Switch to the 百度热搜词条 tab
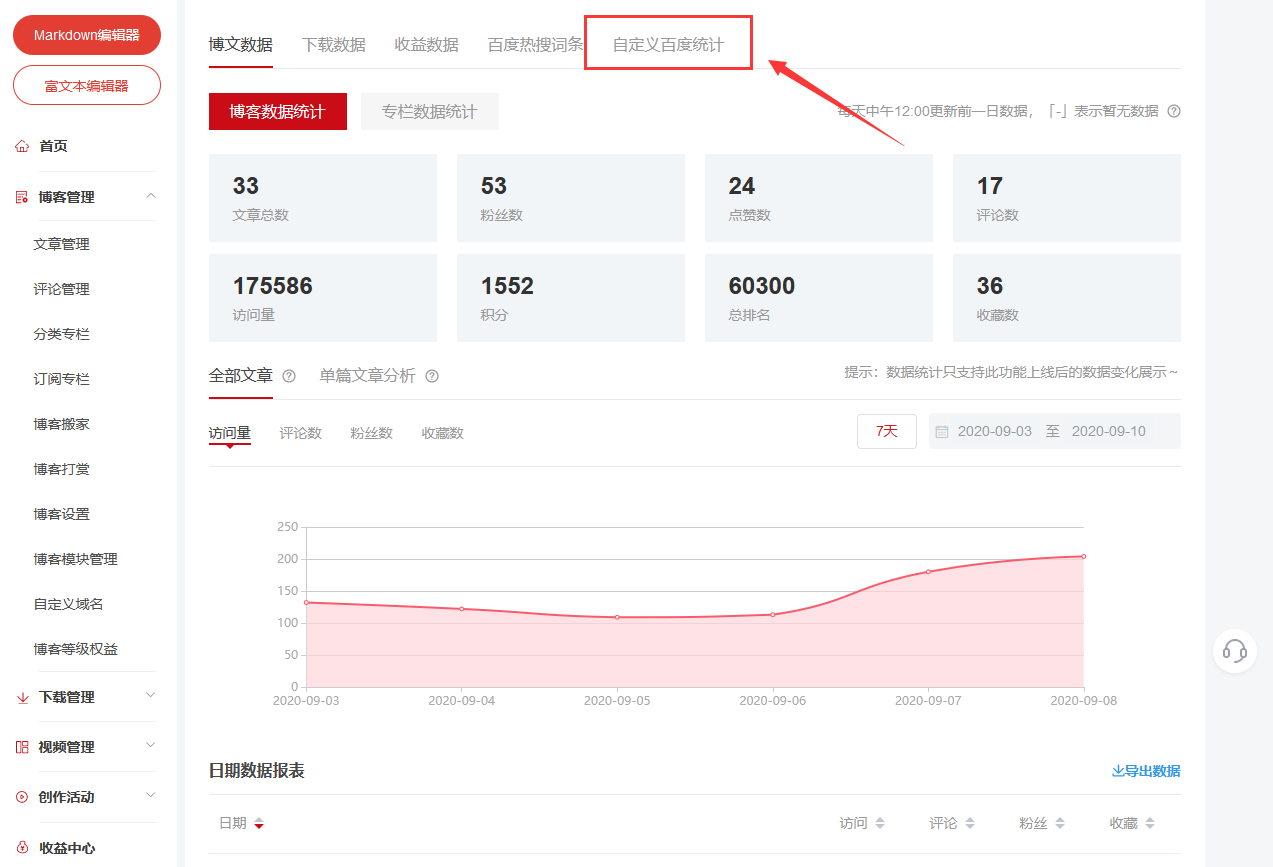The image size is (1273, 867). click(536, 45)
